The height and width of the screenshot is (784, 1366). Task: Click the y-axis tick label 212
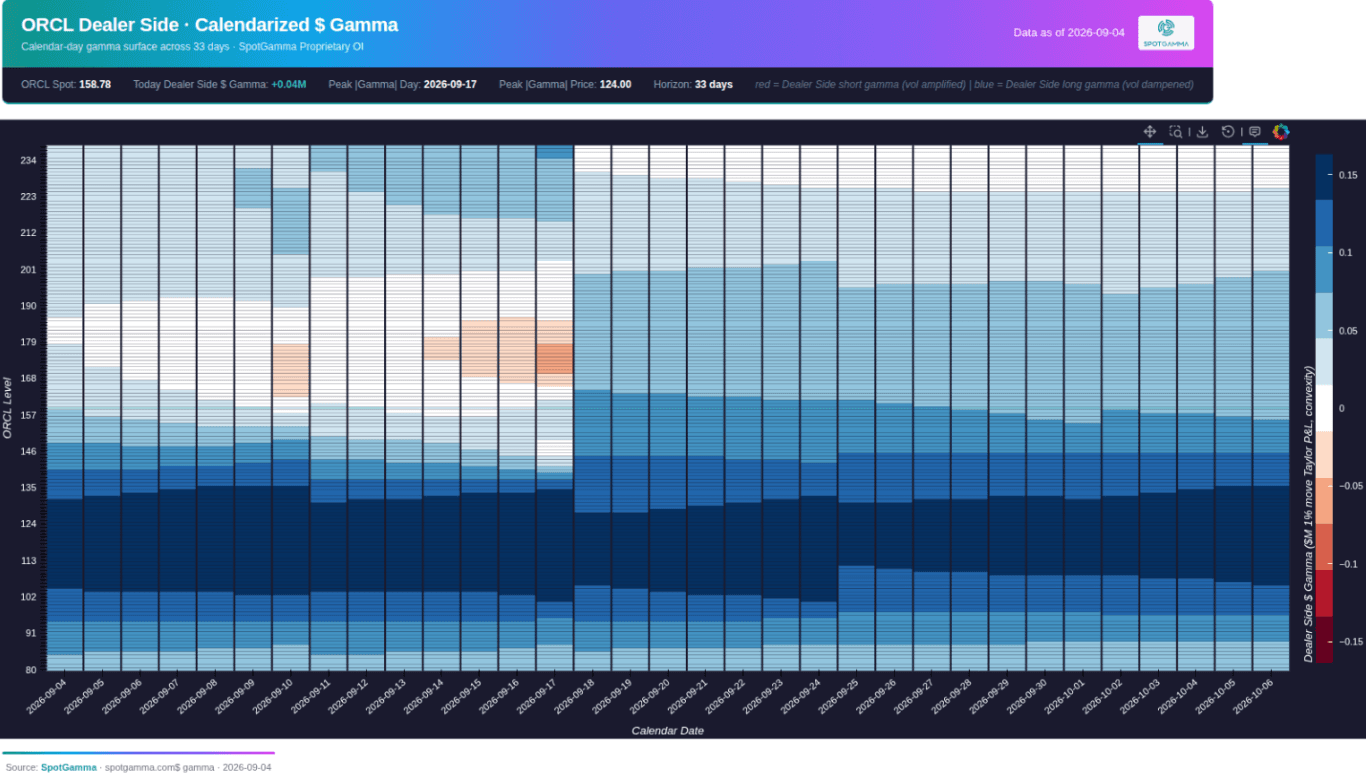(x=28, y=233)
